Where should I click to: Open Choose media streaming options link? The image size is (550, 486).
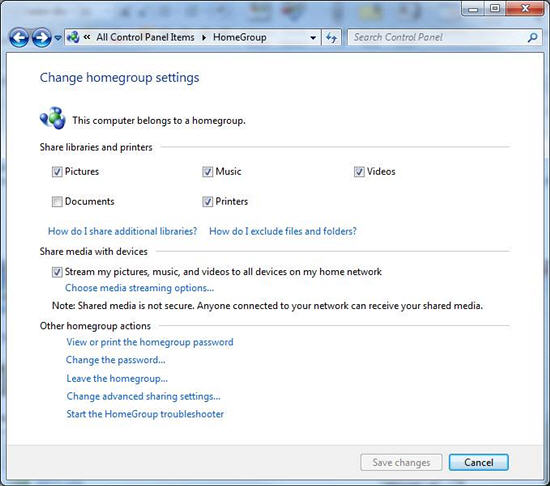click(x=139, y=288)
